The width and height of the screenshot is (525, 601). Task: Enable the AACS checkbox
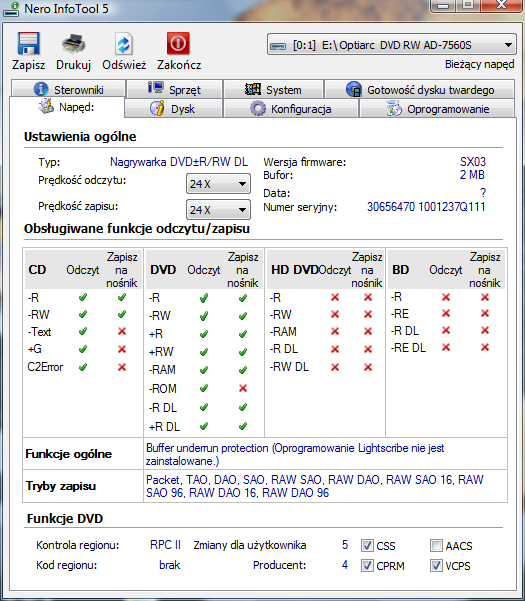[x=436, y=545]
